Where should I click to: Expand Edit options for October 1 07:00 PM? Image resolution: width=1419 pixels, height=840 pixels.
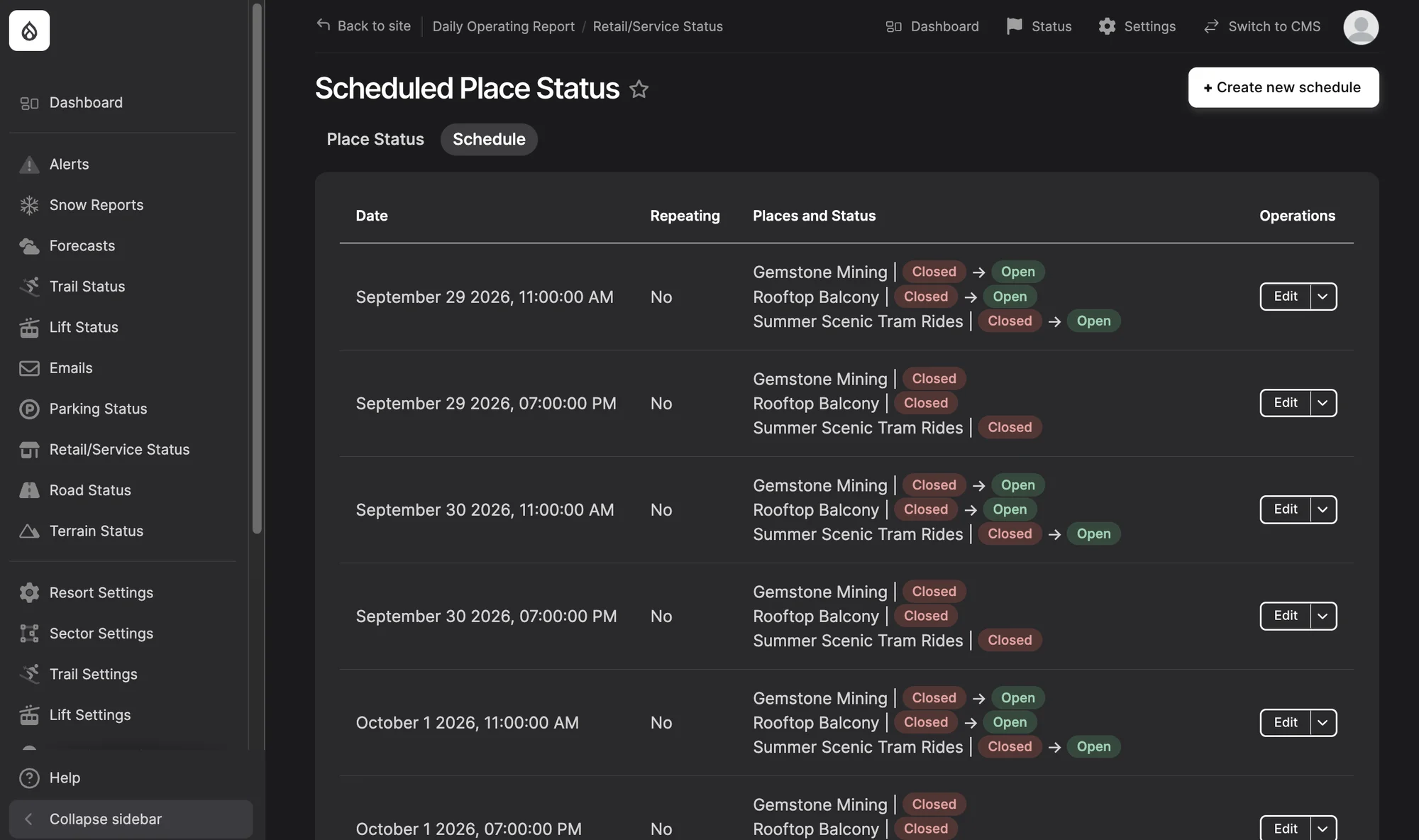(x=1323, y=829)
